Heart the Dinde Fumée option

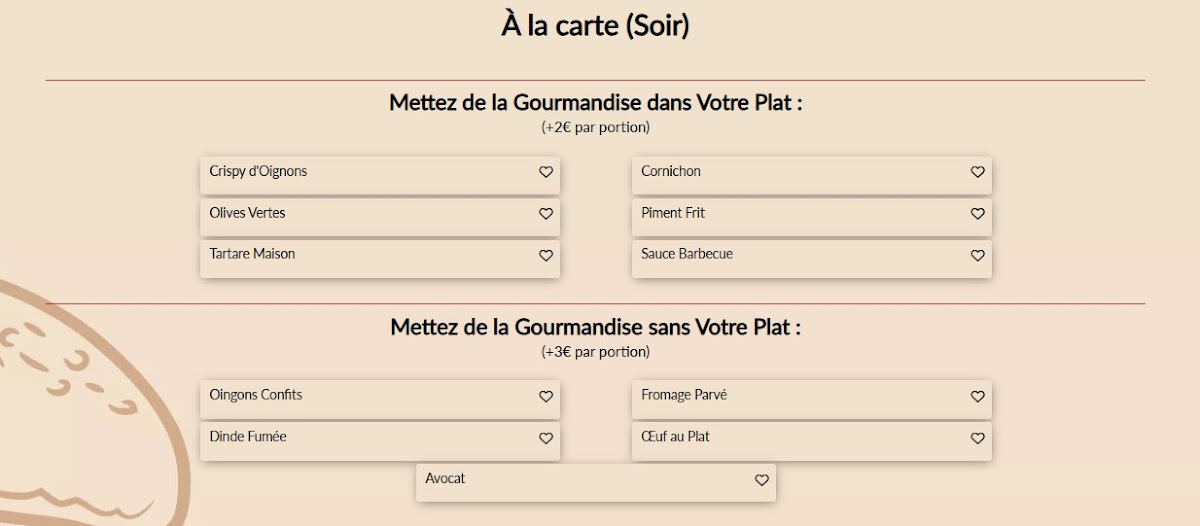546,438
